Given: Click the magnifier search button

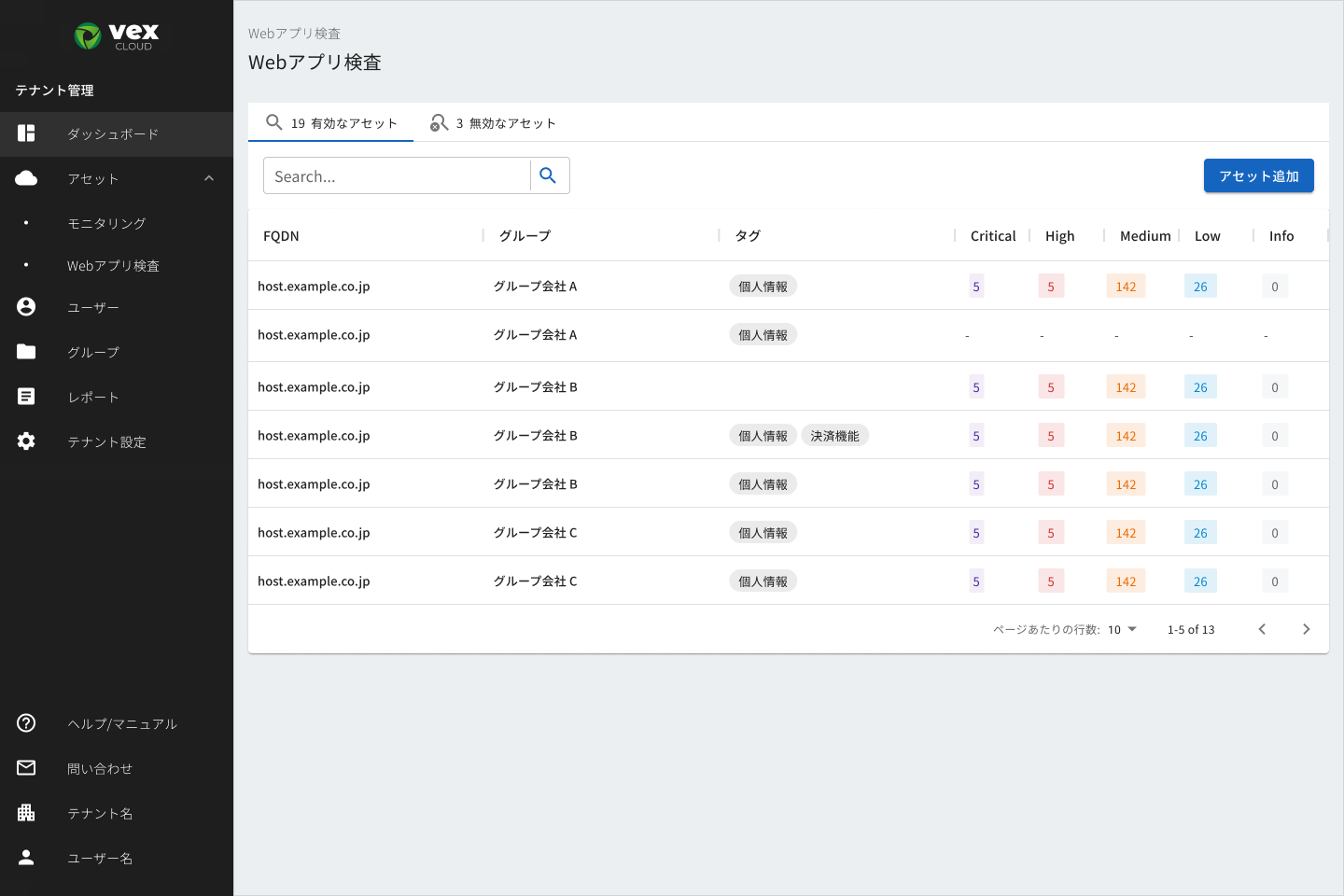Looking at the screenshot, I should pos(549,175).
